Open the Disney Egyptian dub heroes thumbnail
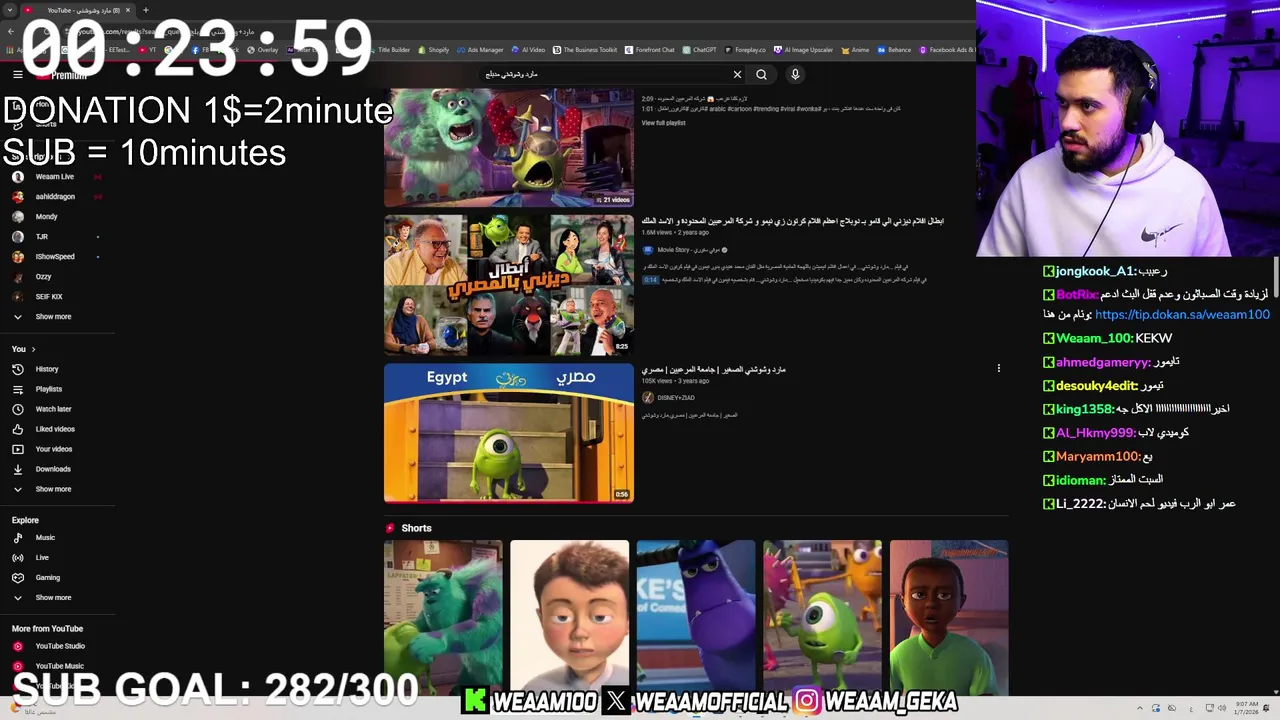1280x720 pixels. (x=508, y=285)
